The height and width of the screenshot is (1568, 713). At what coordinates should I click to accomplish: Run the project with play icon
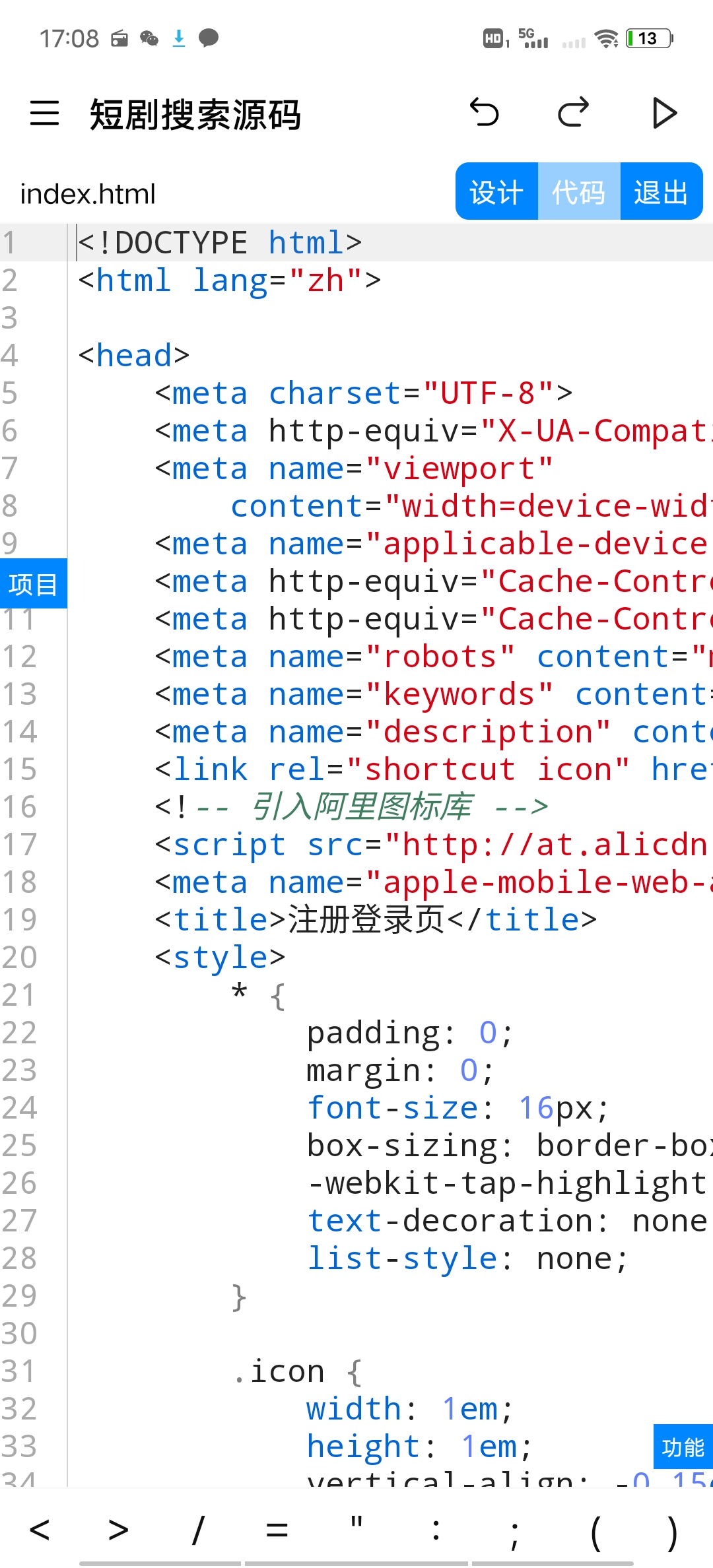tap(663, 113)
